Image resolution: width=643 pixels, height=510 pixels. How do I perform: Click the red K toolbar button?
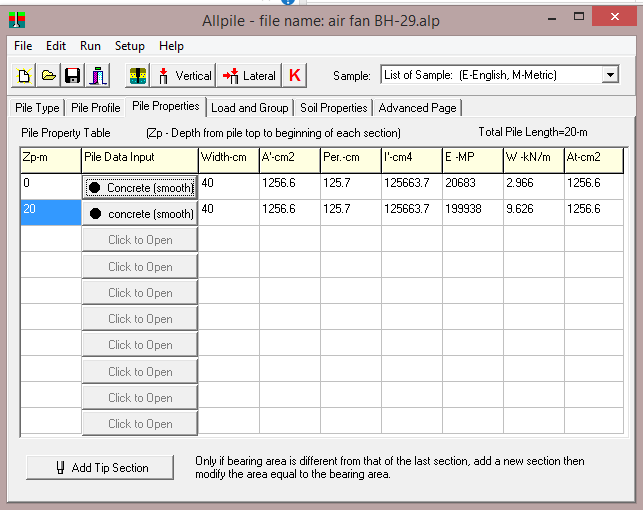pyautogui.click(x=294, y=75)
